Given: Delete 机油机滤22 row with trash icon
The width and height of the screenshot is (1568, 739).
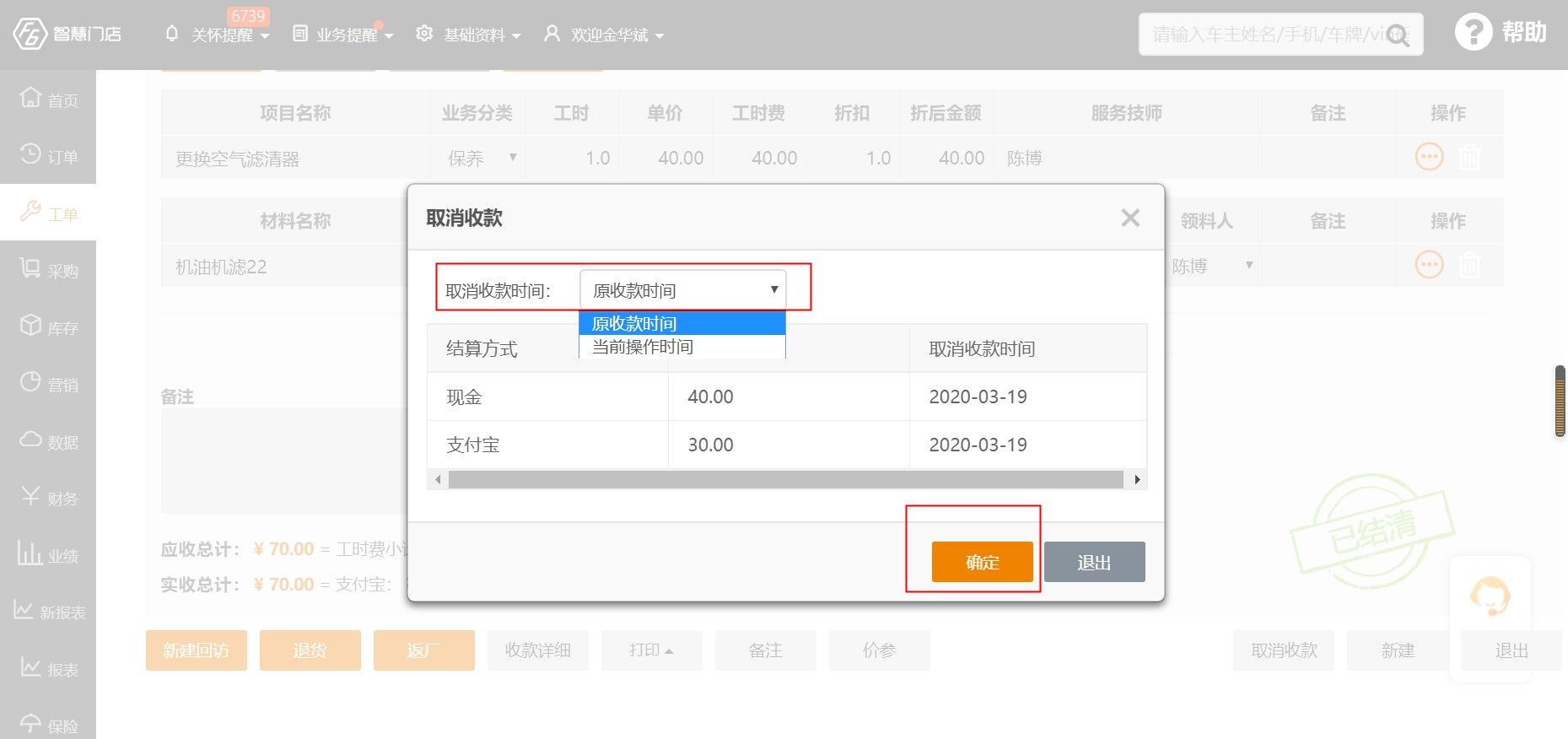Looking at the screenshot, I should (1469, 265).
